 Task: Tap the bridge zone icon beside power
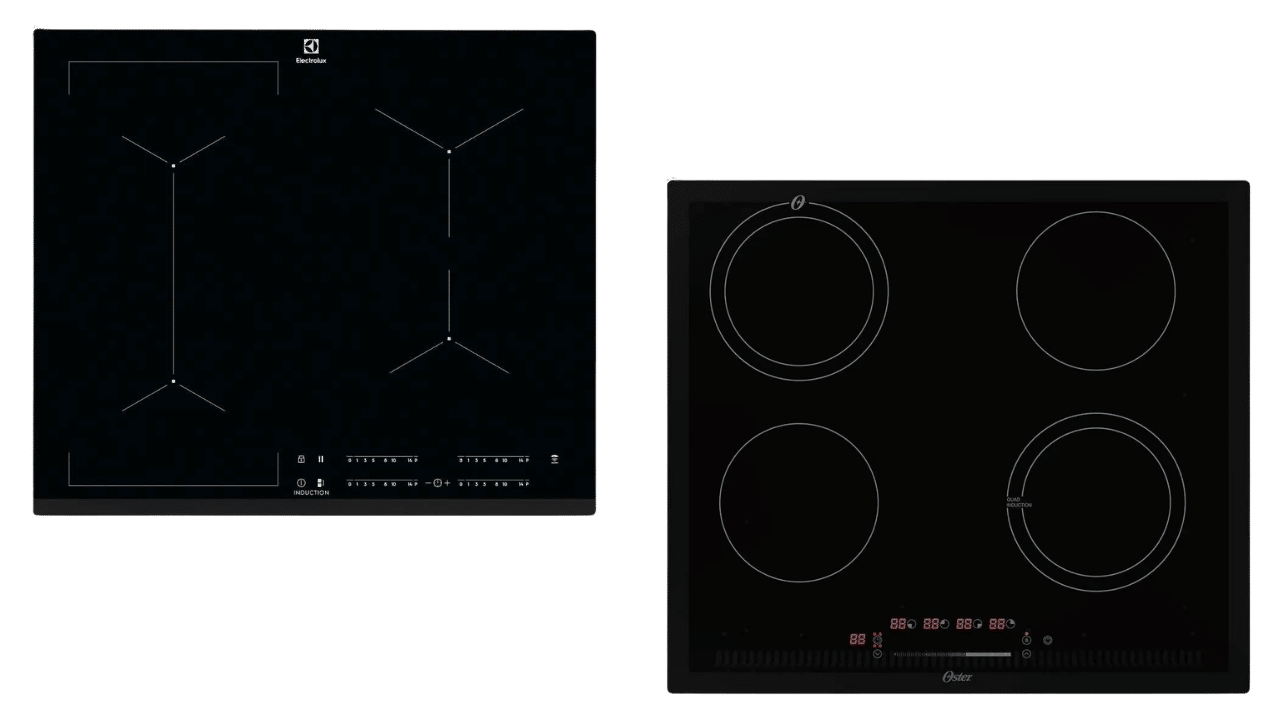point(321,483)
